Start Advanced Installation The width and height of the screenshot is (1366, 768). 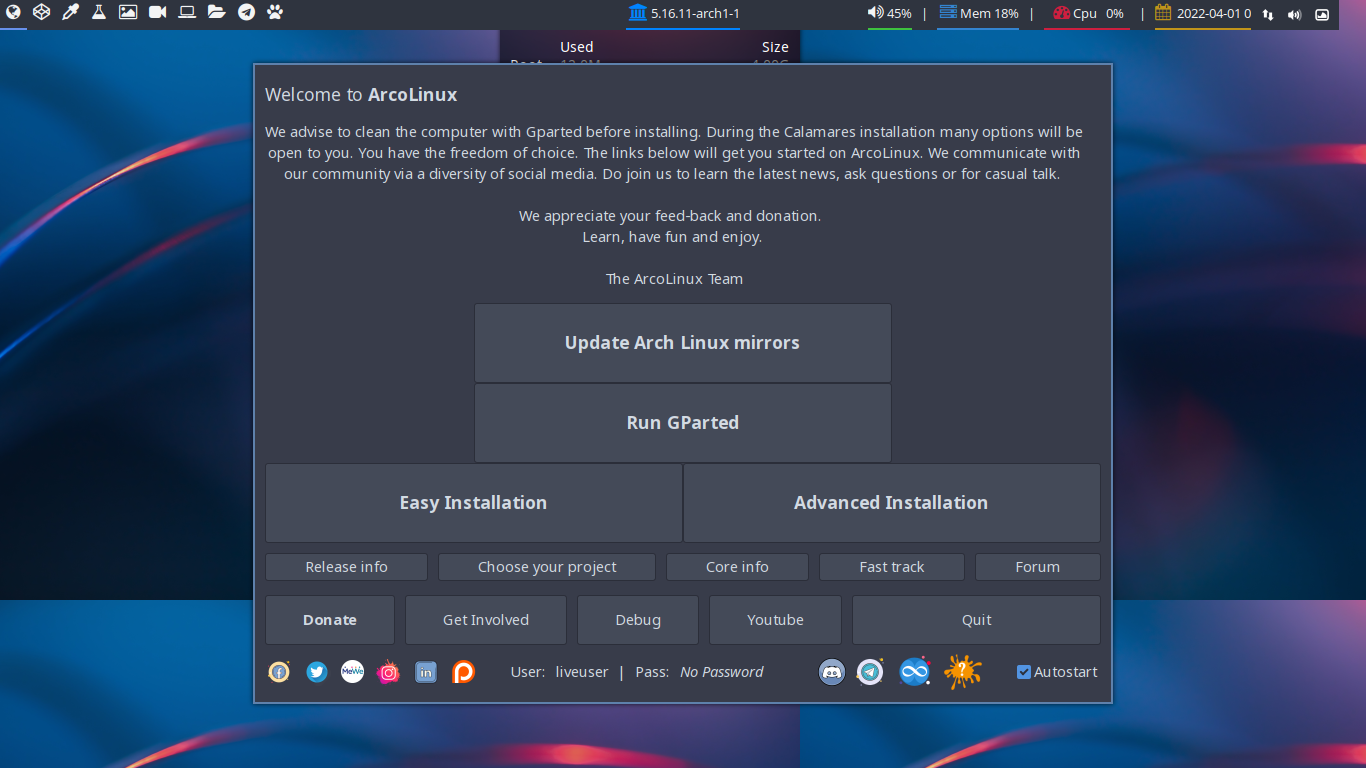point(891,503)
